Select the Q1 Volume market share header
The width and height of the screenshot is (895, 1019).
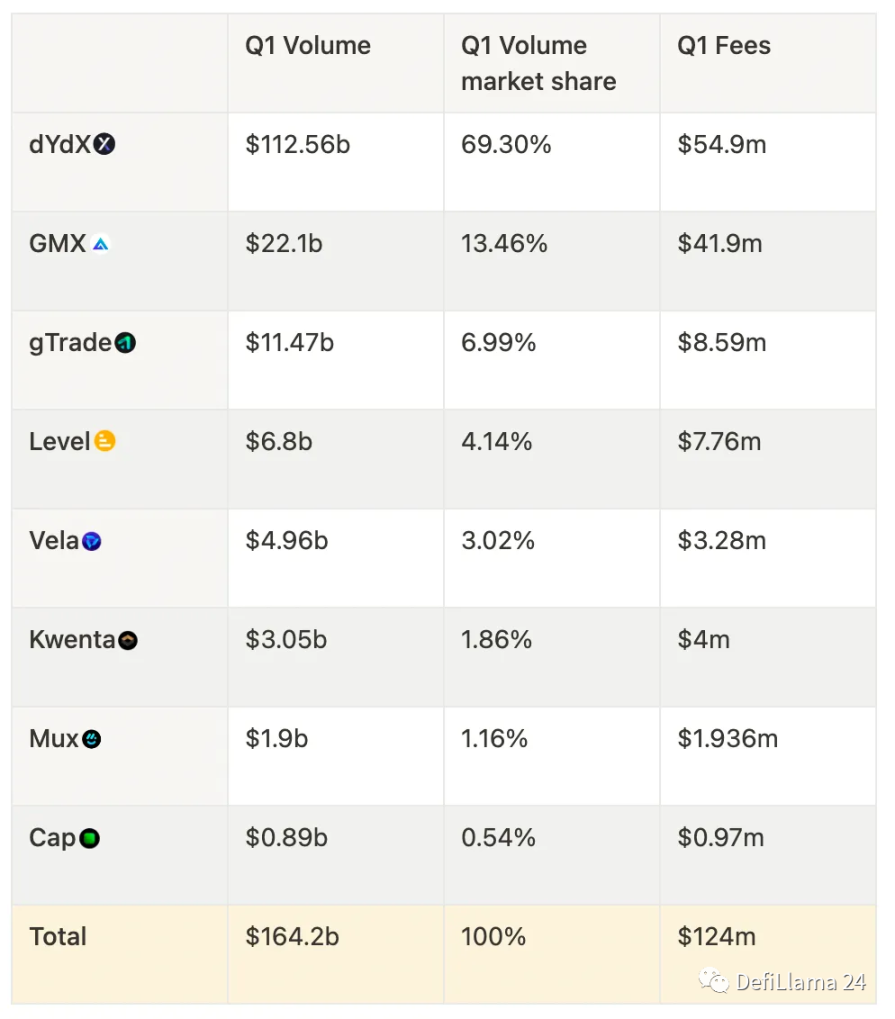538,63
